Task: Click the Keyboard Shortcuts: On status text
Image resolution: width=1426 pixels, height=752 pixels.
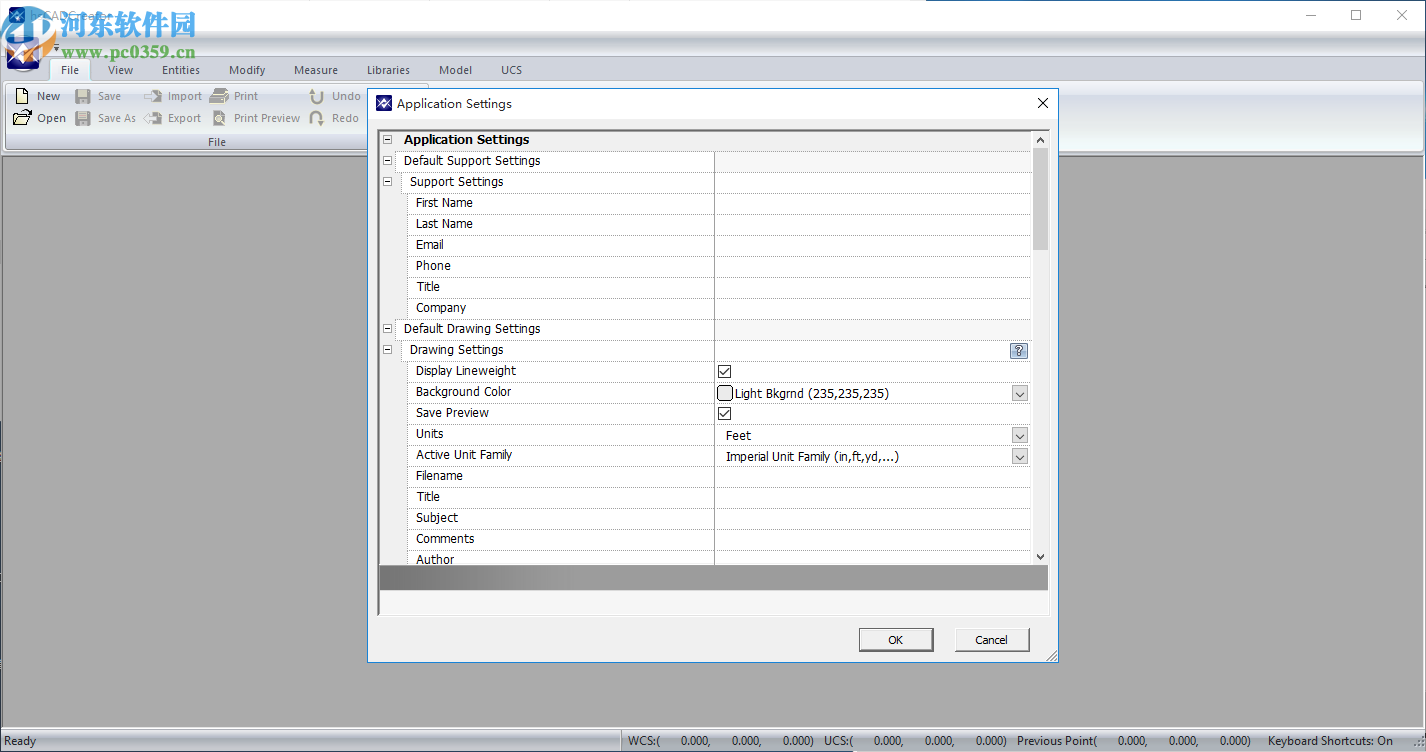Action: pos(1330,741)
